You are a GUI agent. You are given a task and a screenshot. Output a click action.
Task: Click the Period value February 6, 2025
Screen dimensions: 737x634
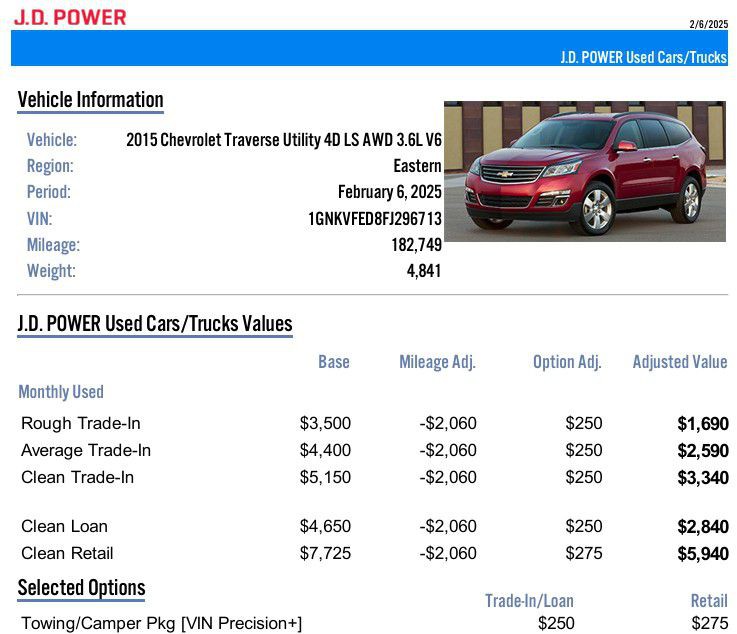[390, 192]
